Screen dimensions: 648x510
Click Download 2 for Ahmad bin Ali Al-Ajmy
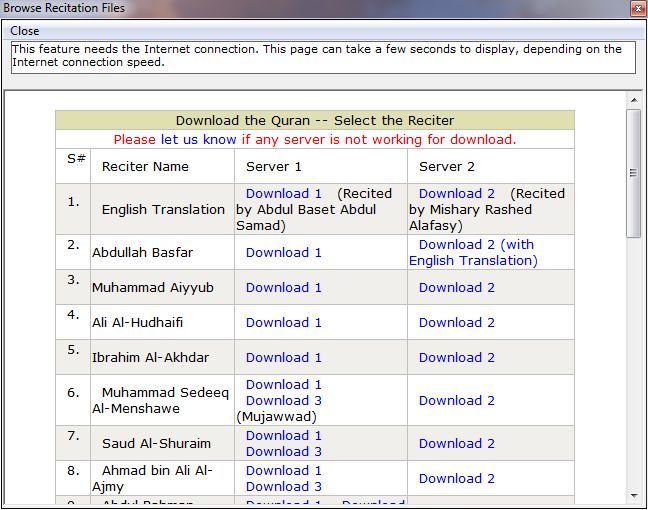457,479
